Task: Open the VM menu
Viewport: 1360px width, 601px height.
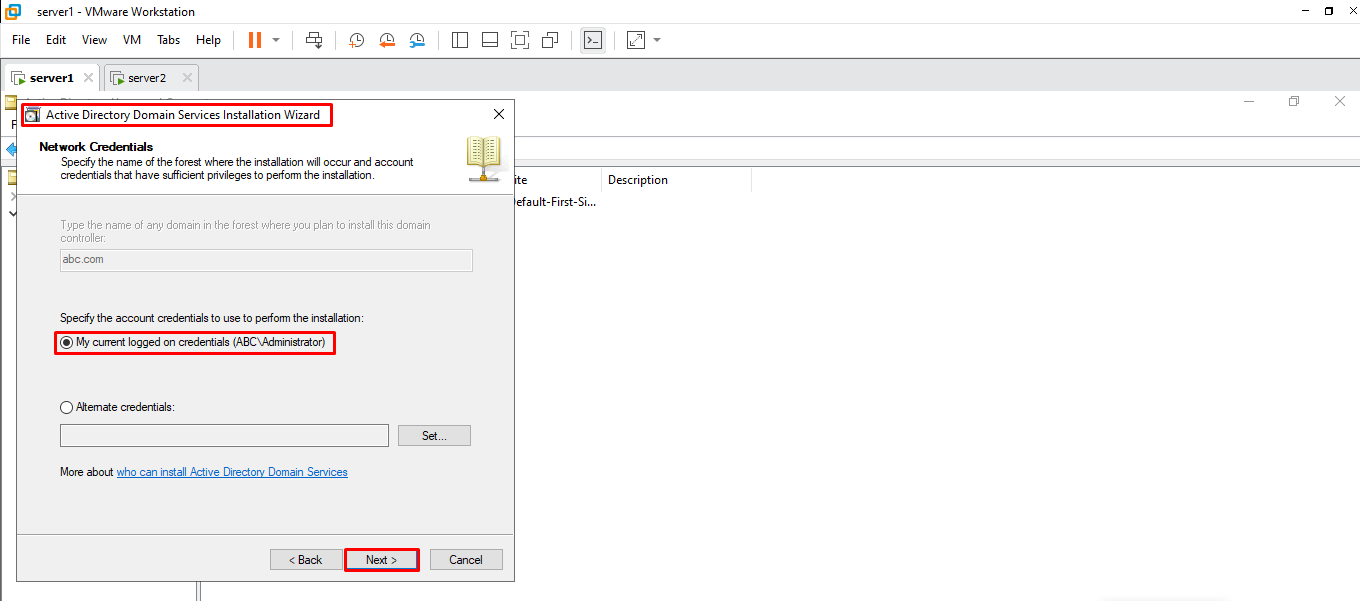Action: [132, 40]
